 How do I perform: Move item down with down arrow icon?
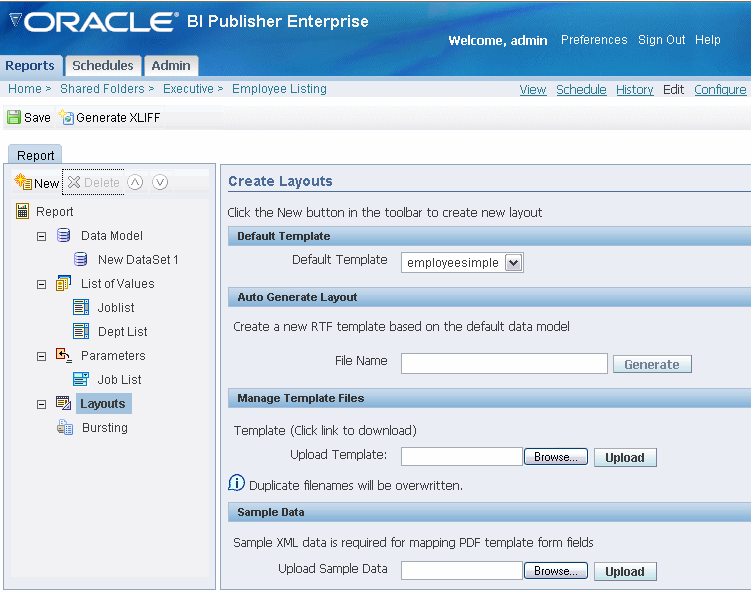[160, 182]
